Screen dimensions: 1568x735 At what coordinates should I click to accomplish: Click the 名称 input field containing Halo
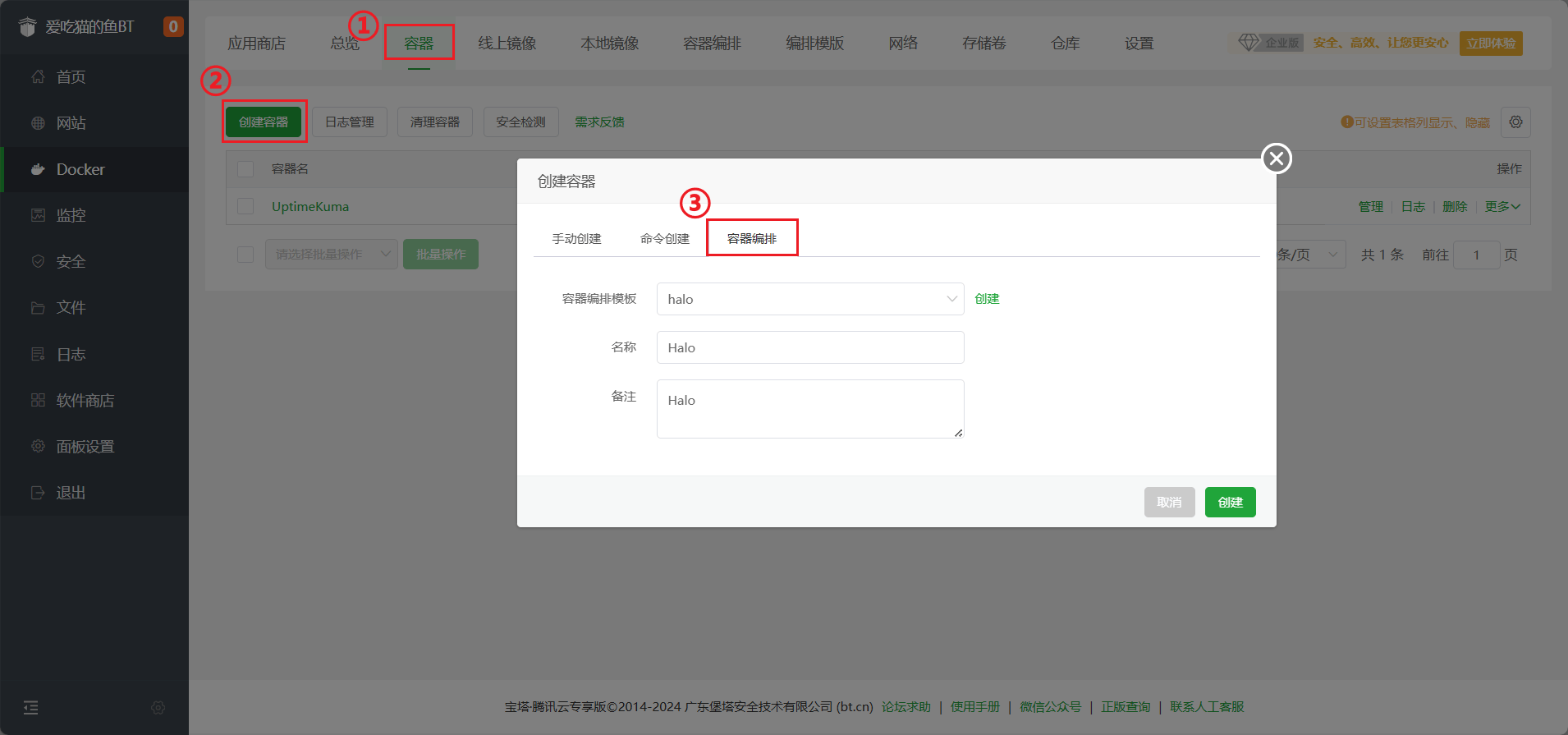pos(809,347)
